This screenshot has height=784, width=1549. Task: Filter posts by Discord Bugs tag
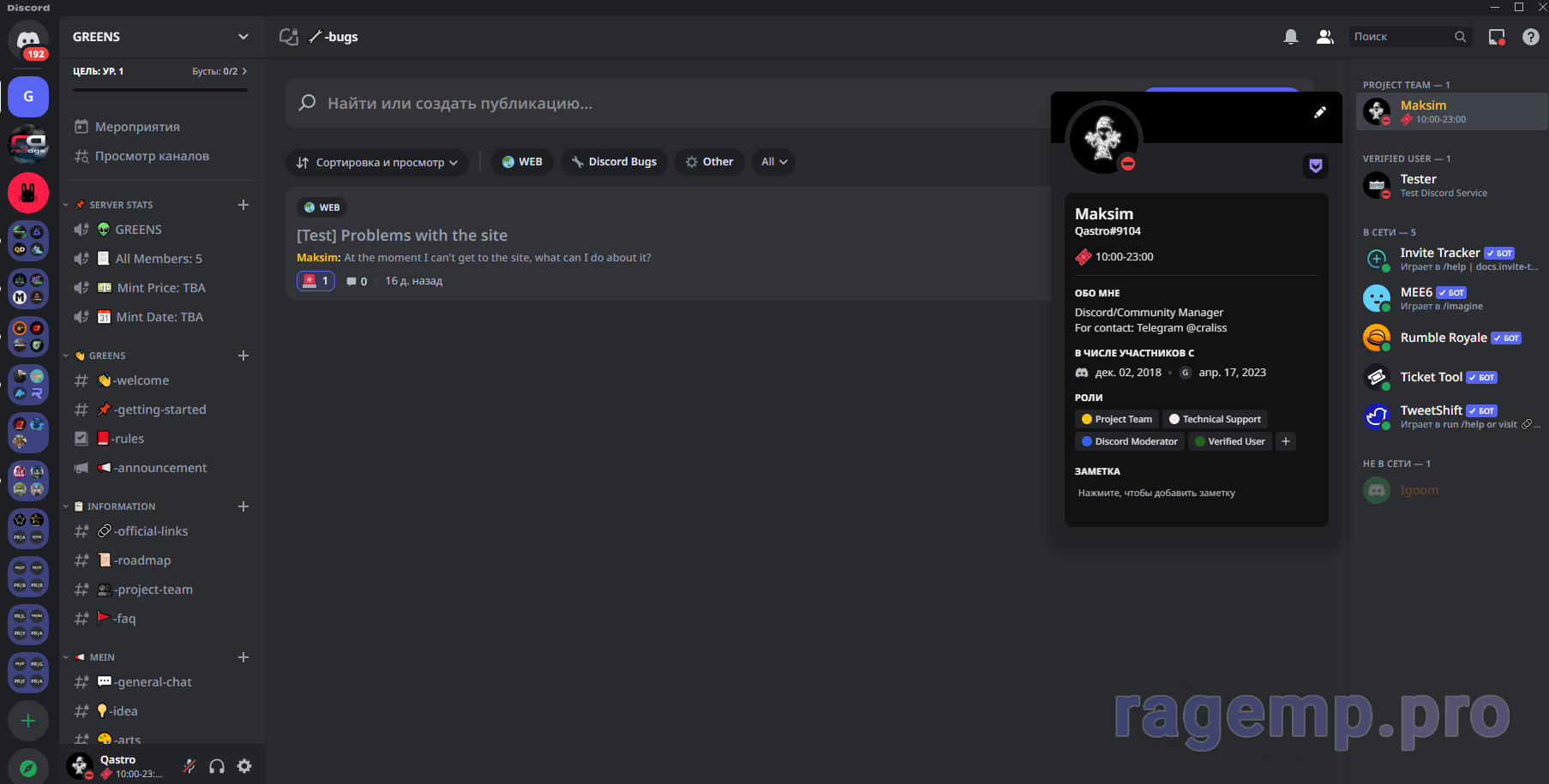point(614,162)
